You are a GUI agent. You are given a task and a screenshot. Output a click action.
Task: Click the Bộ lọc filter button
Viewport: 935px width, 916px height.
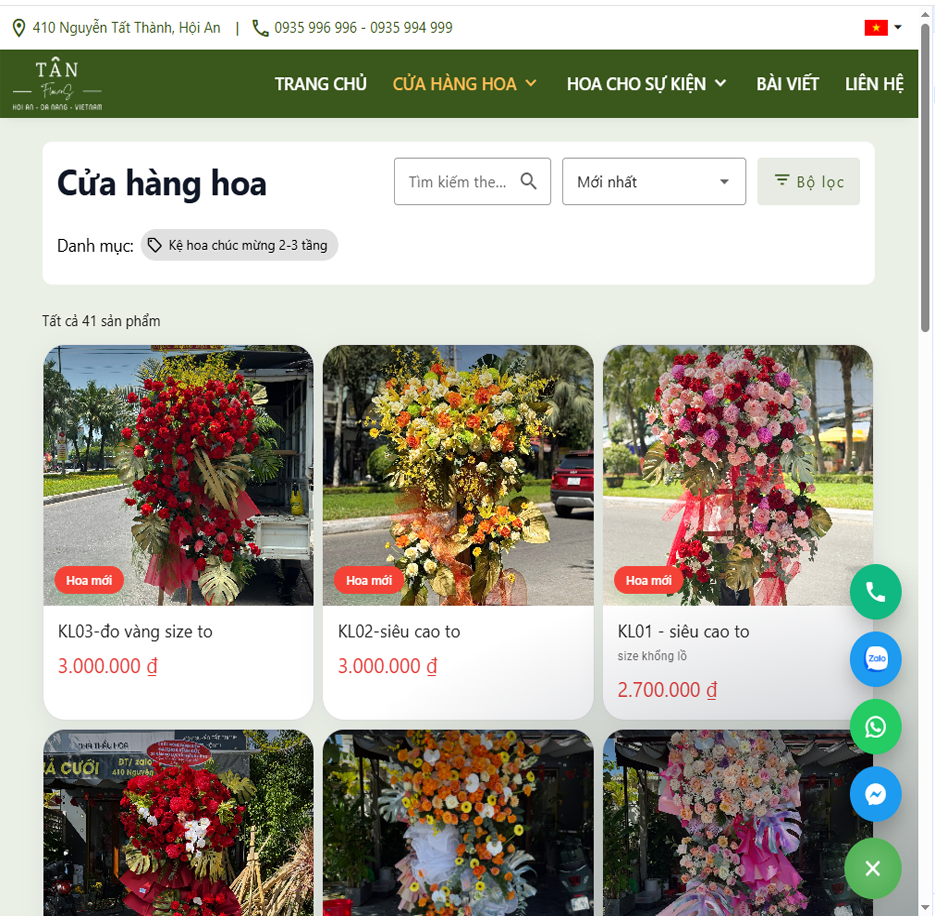pyautogui.click(x=808, y=182)
